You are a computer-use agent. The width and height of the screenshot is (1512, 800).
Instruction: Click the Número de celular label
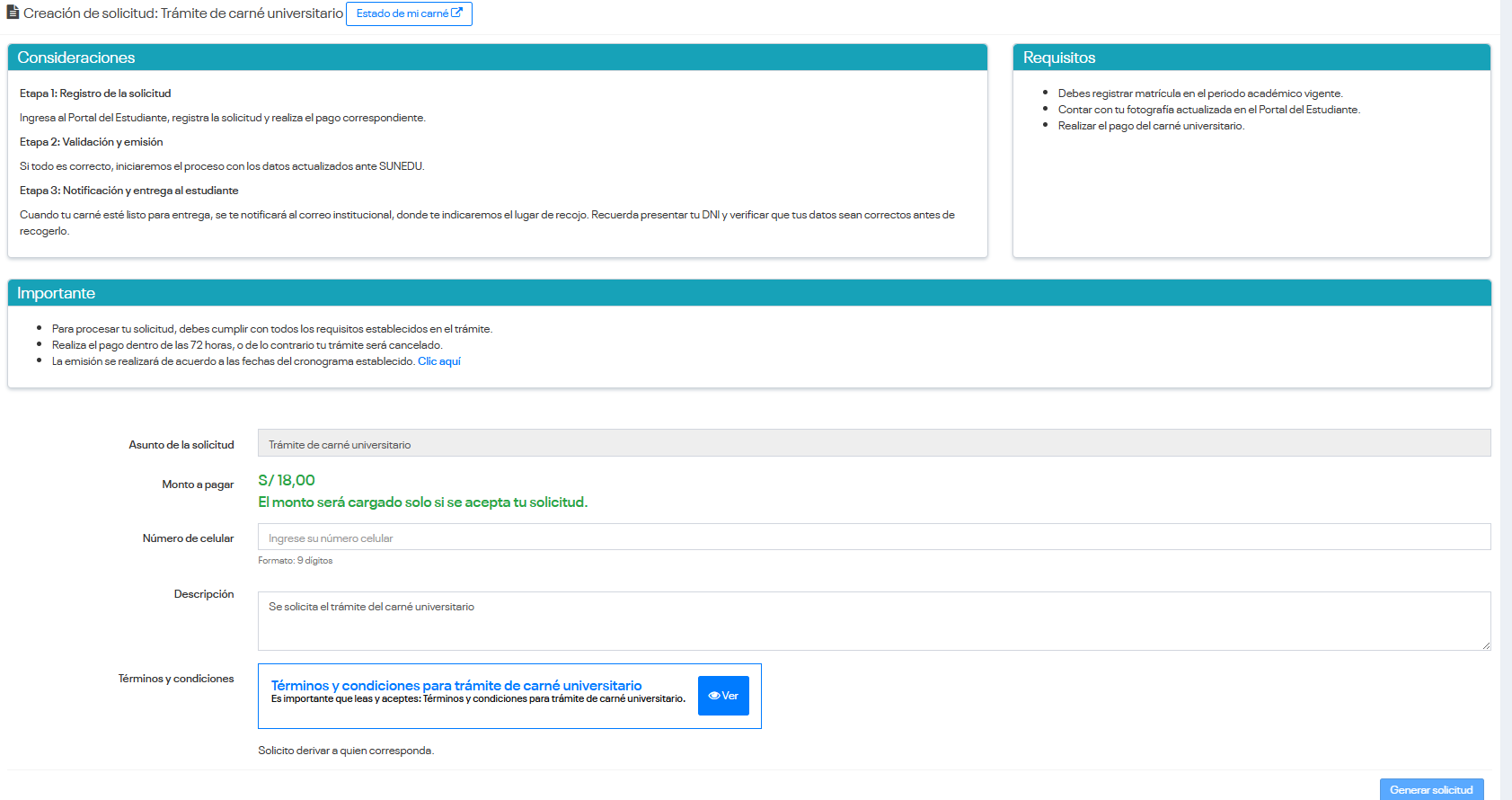[188, 538]
